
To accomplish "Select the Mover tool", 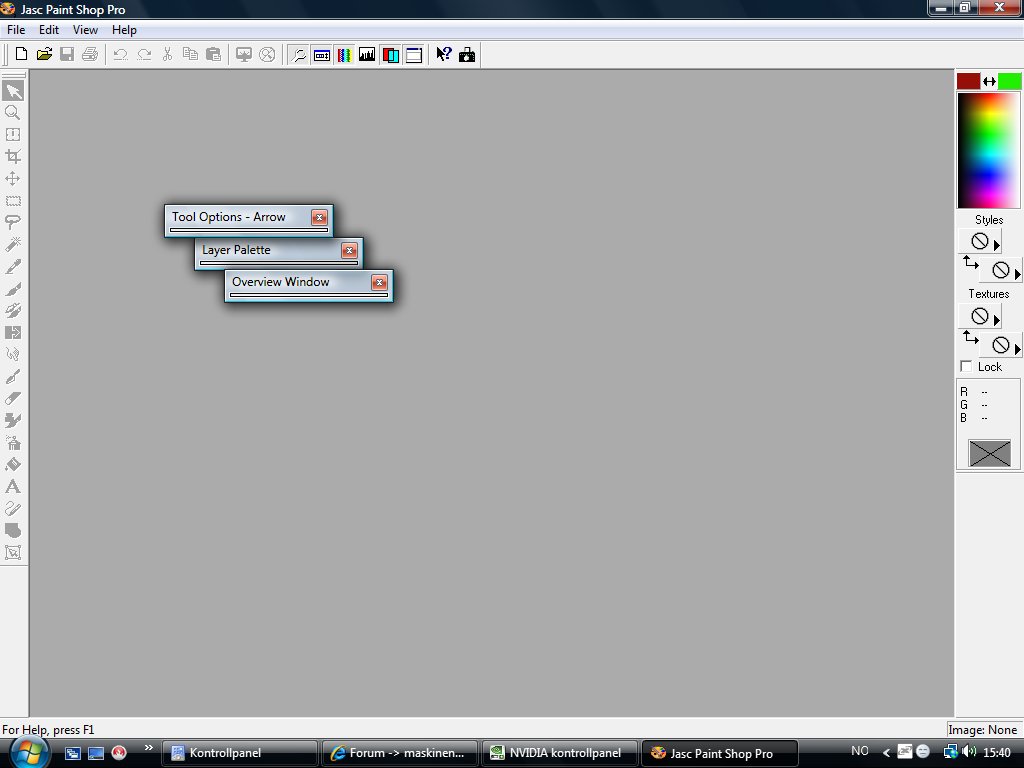I will 13,178.
